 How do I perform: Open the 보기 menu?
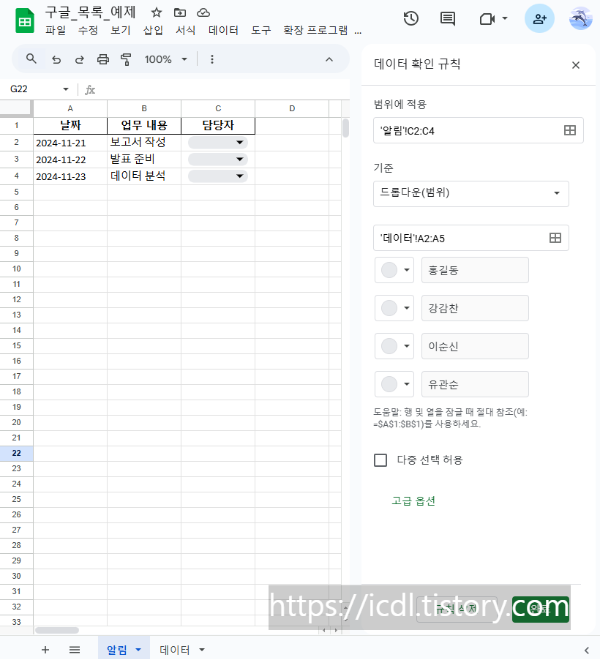(121, 30)
